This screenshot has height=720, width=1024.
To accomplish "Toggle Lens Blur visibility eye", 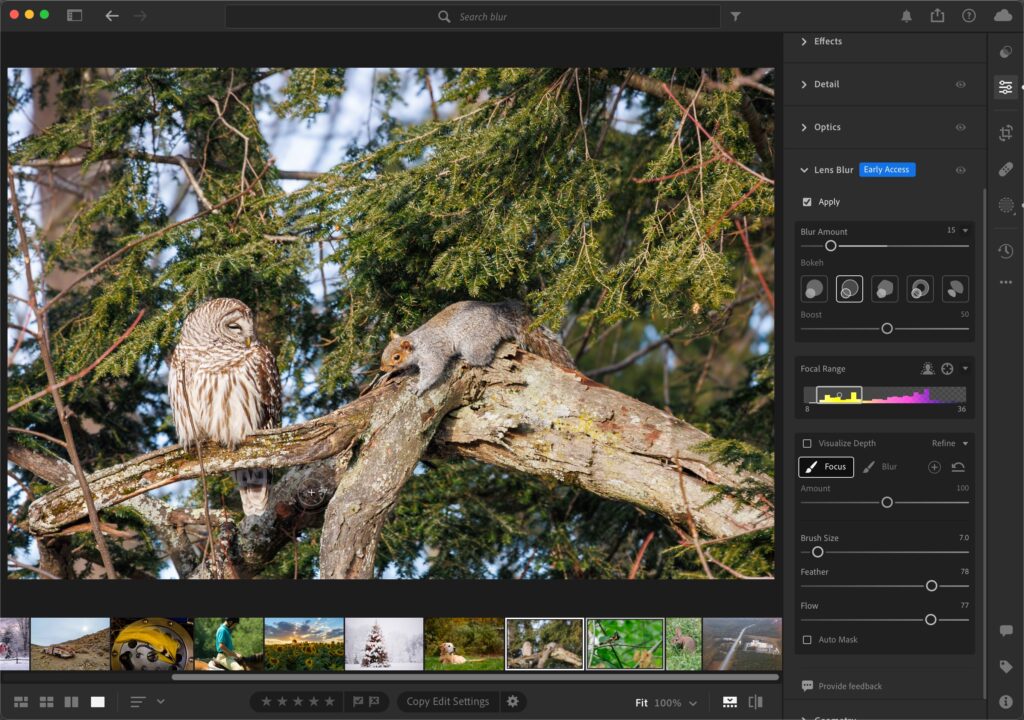I will pyautogui.click(x=961, y=170).
